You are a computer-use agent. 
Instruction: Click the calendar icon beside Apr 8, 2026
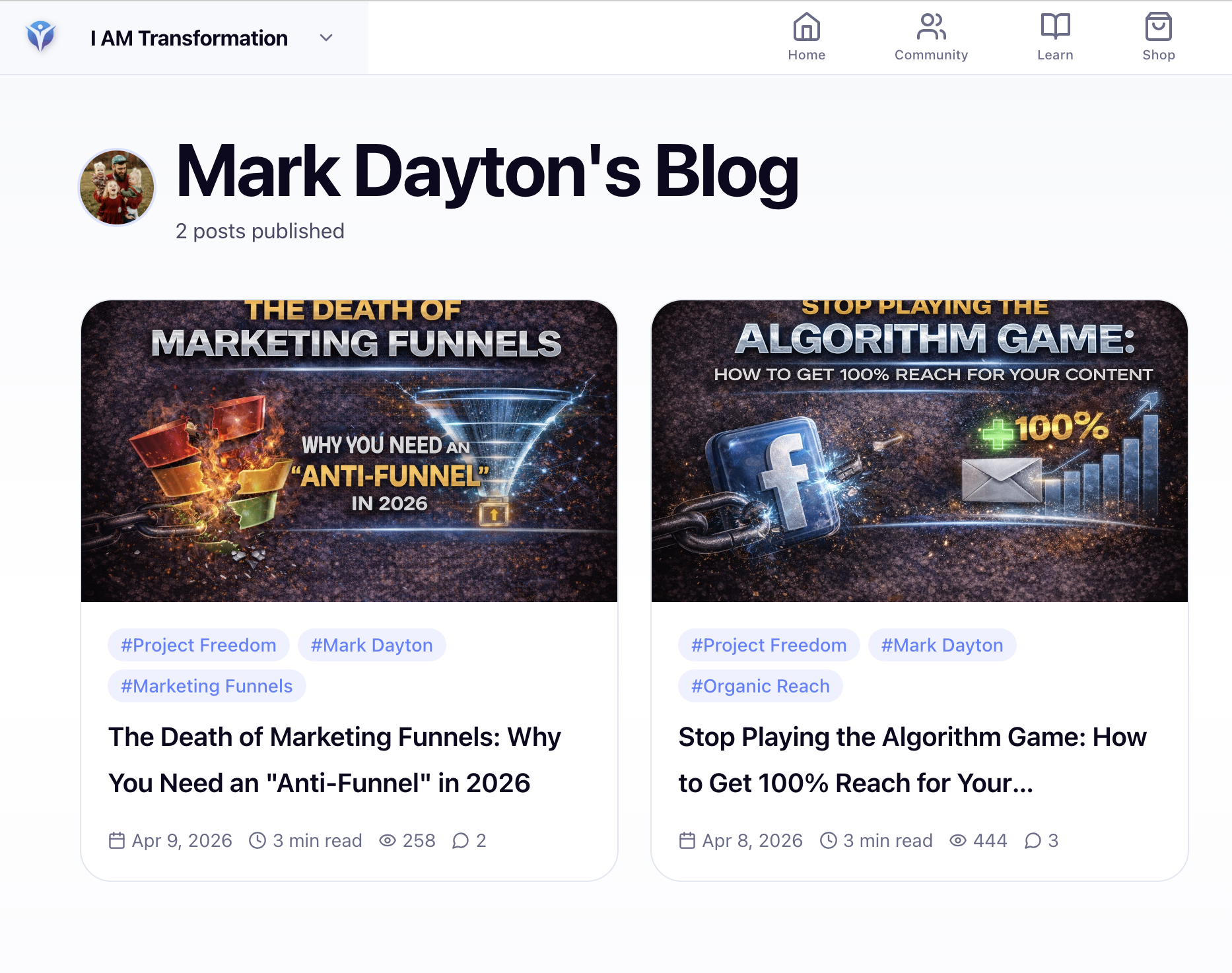687,840
